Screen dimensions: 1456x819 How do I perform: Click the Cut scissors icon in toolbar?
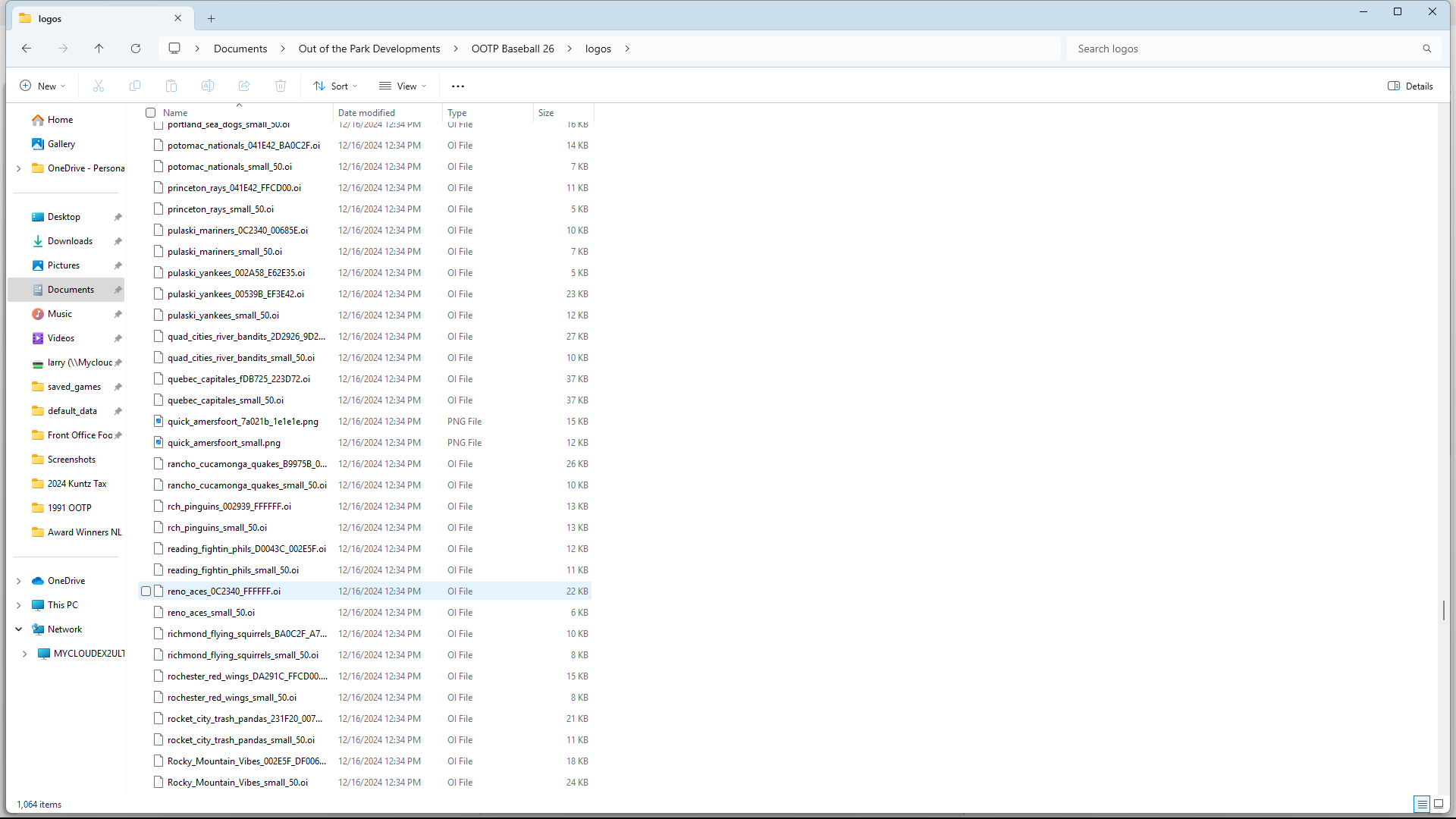point(99,86)
